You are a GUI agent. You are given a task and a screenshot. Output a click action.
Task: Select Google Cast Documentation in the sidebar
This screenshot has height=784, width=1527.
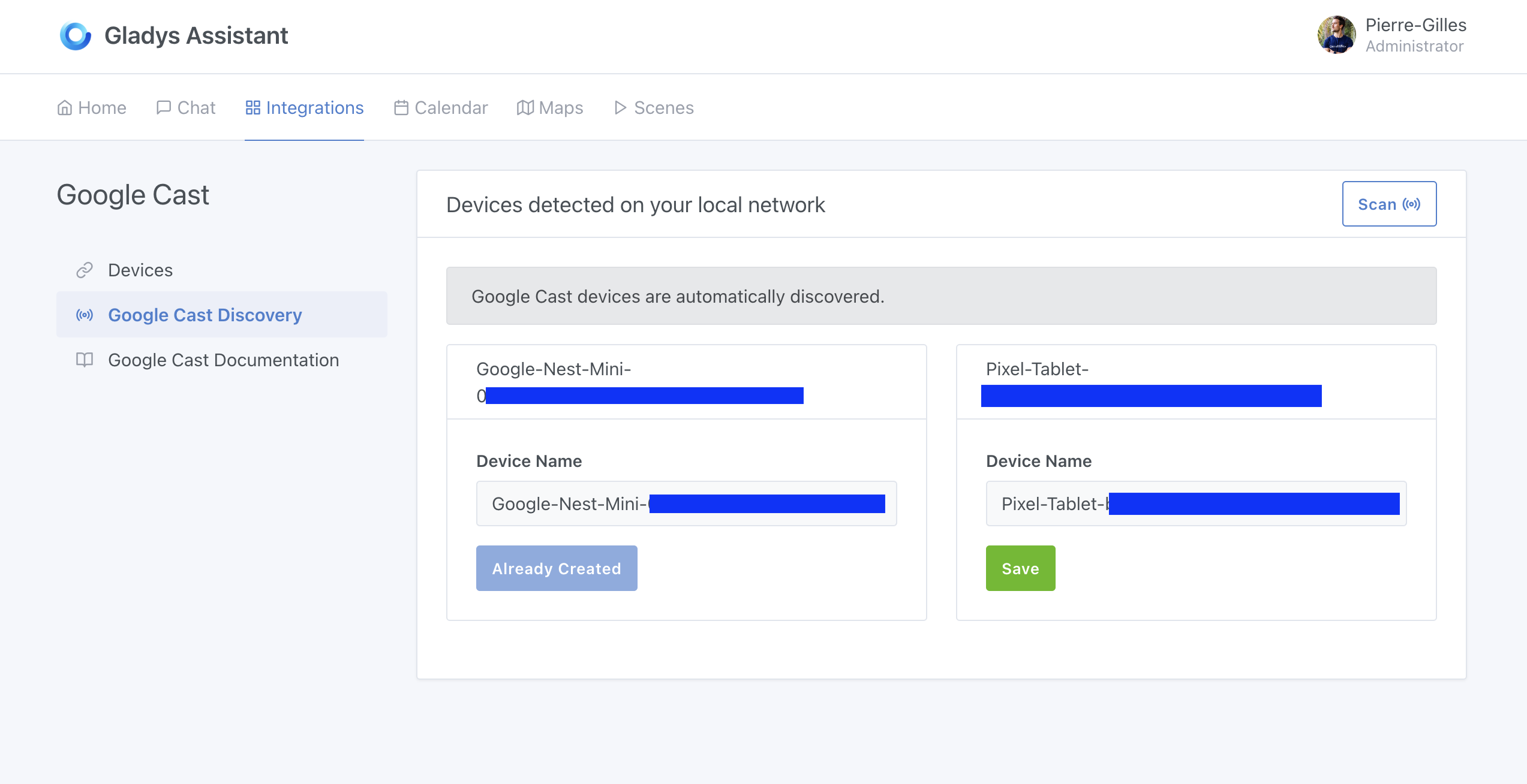tap(223, 360)
